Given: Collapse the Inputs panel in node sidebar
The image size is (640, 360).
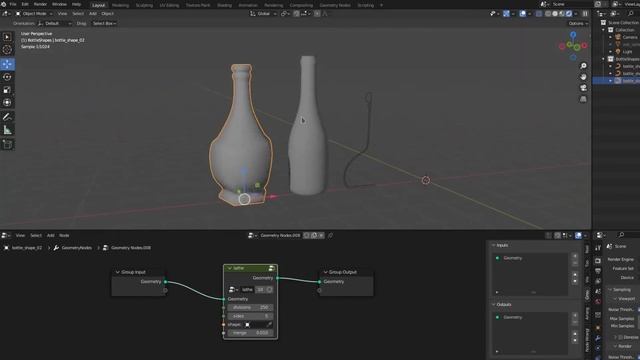Looking at the screenshot, I should tap(493, 245).
